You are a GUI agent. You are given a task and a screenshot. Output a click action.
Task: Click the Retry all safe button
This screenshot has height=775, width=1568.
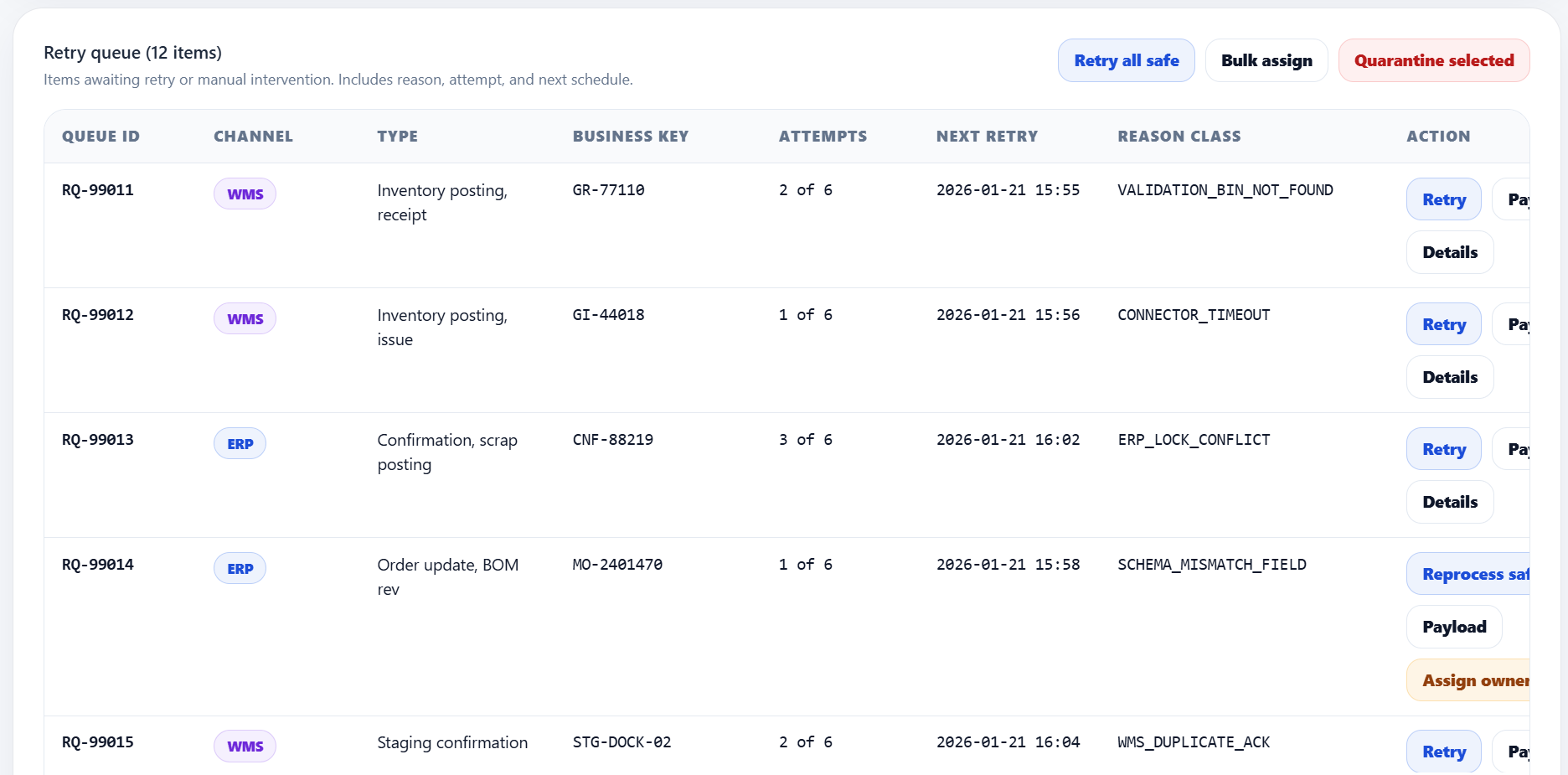(x=1126, y=60)
